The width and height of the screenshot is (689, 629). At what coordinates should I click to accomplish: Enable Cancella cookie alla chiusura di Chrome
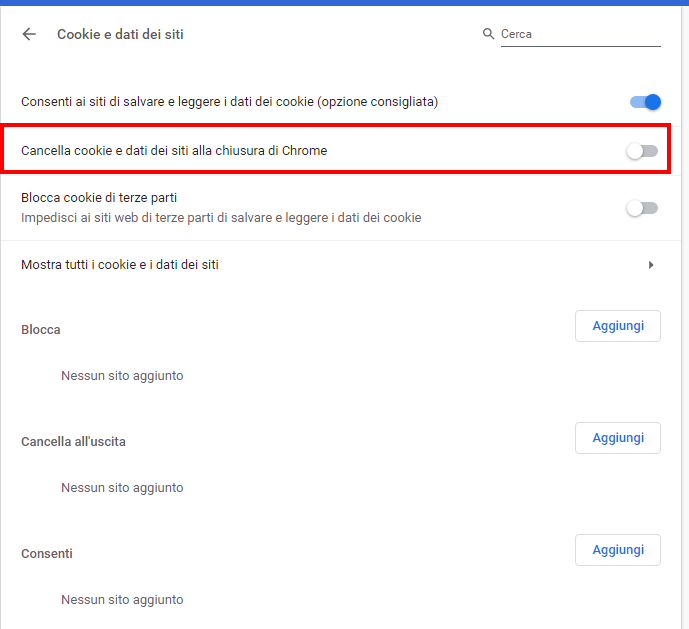[642, 151]
